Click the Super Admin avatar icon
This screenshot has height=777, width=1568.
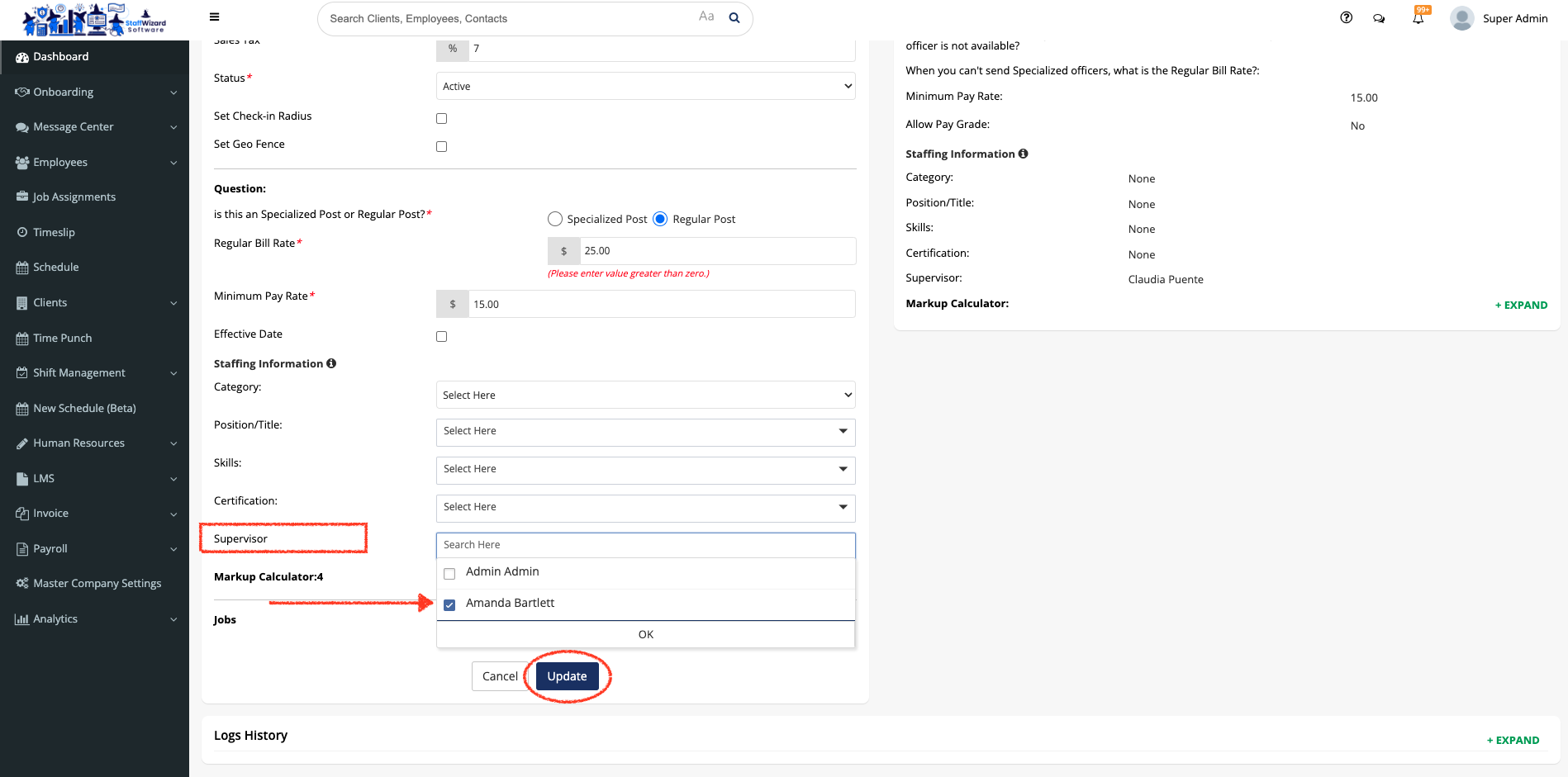tap(1461, 18)
